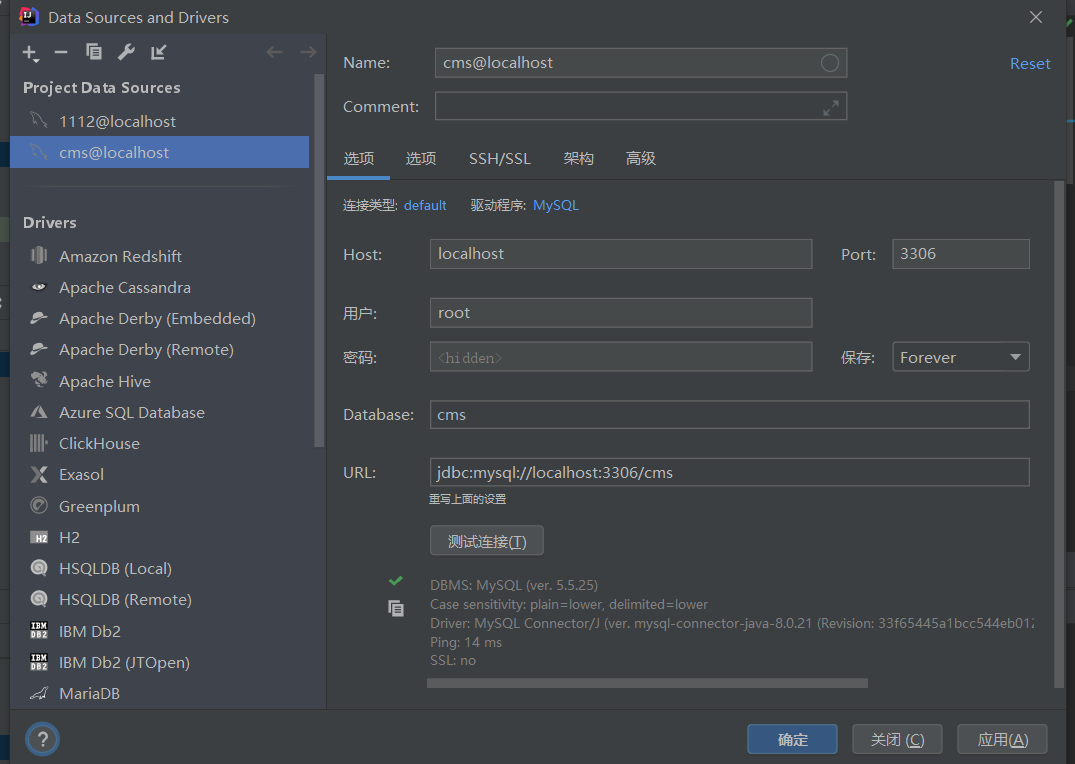This screenshot has width=1075, height=764.
Task: Close the Data Sources and Drivers dialog
Action: tap(1036, 17)
